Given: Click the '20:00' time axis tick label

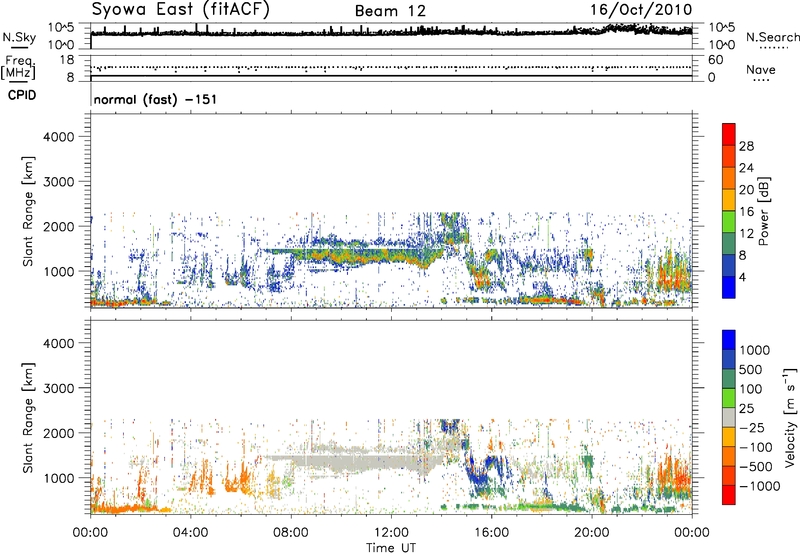Looking at the screenshot, I should click(x=592, y=533).
